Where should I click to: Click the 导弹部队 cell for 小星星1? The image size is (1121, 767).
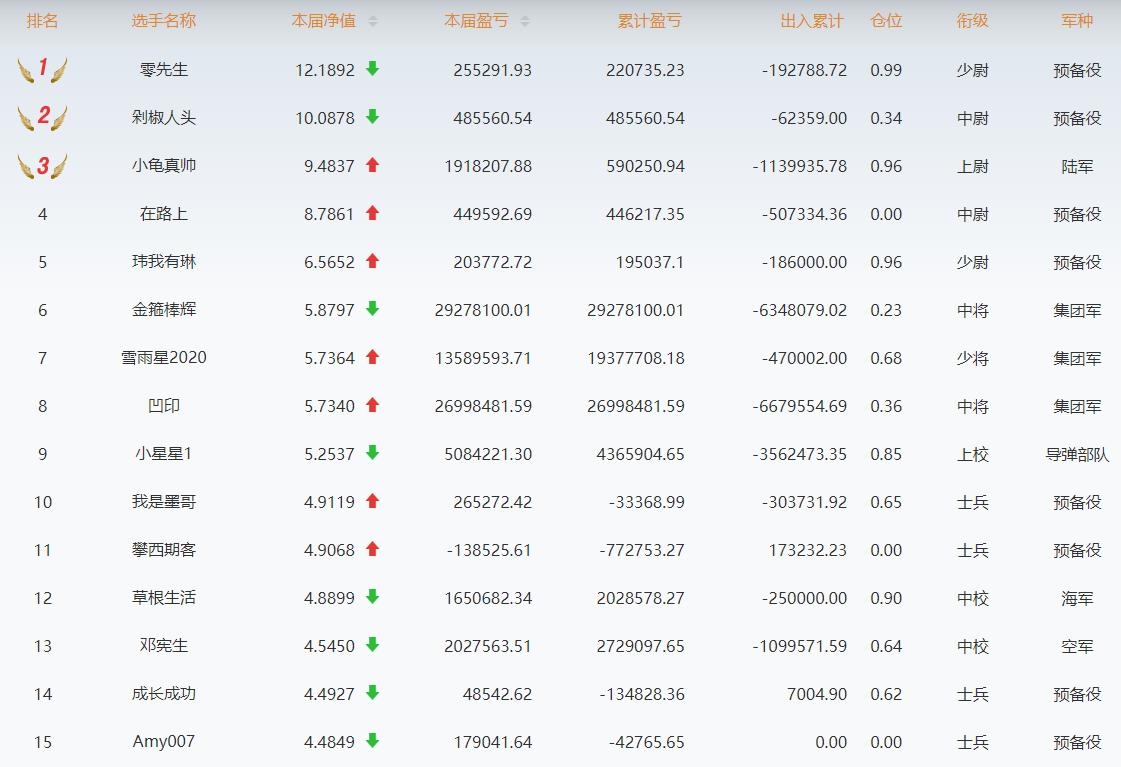[1077, 454]
